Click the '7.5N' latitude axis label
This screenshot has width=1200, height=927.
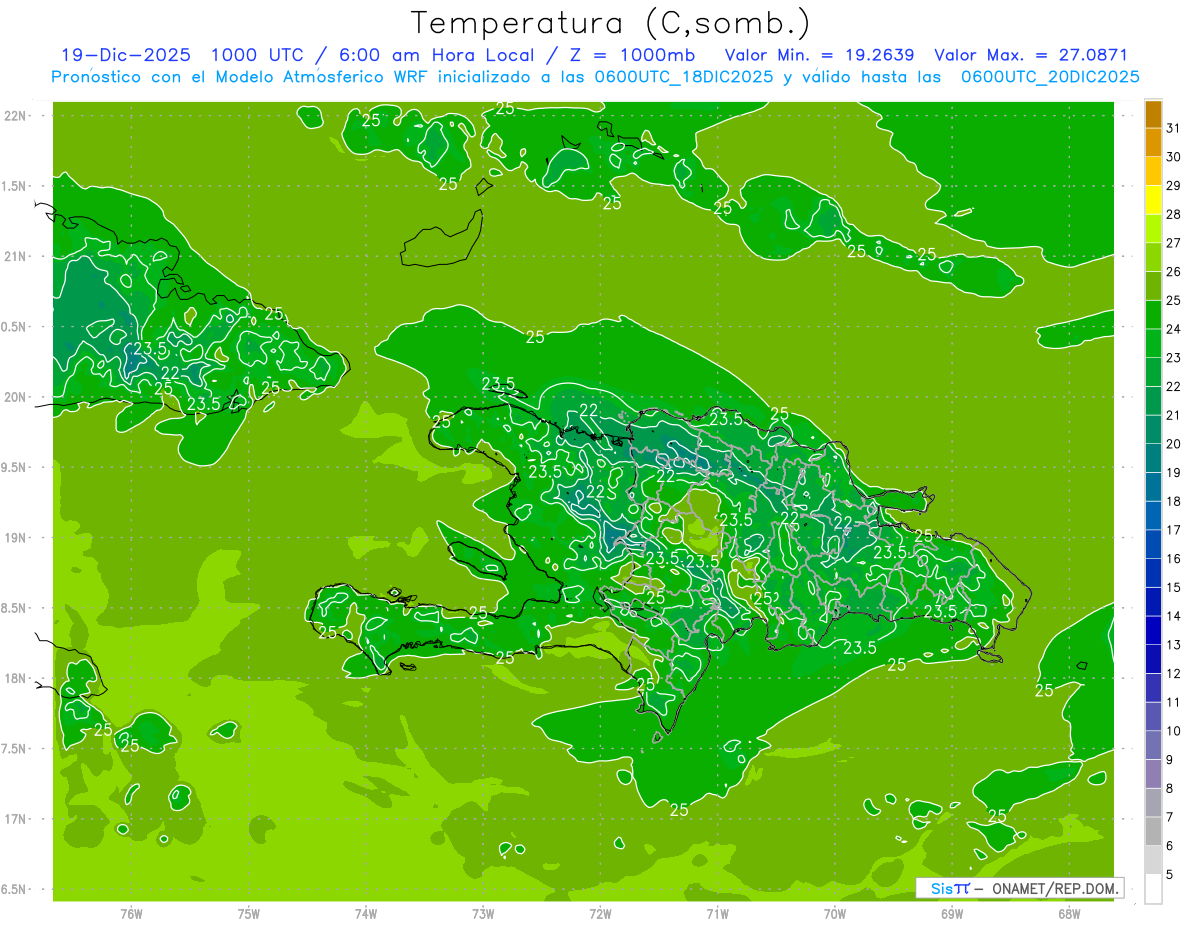coord(16,748)
